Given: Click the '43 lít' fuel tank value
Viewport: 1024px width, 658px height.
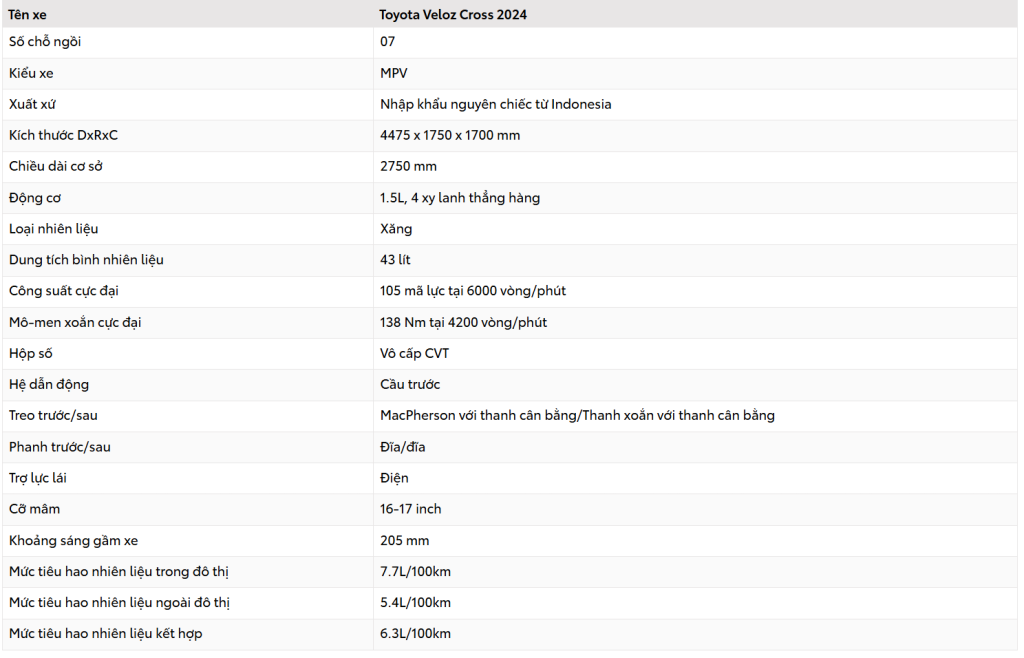Looking at the screenshot, I should pyautogui.click(x=396, y=260).
